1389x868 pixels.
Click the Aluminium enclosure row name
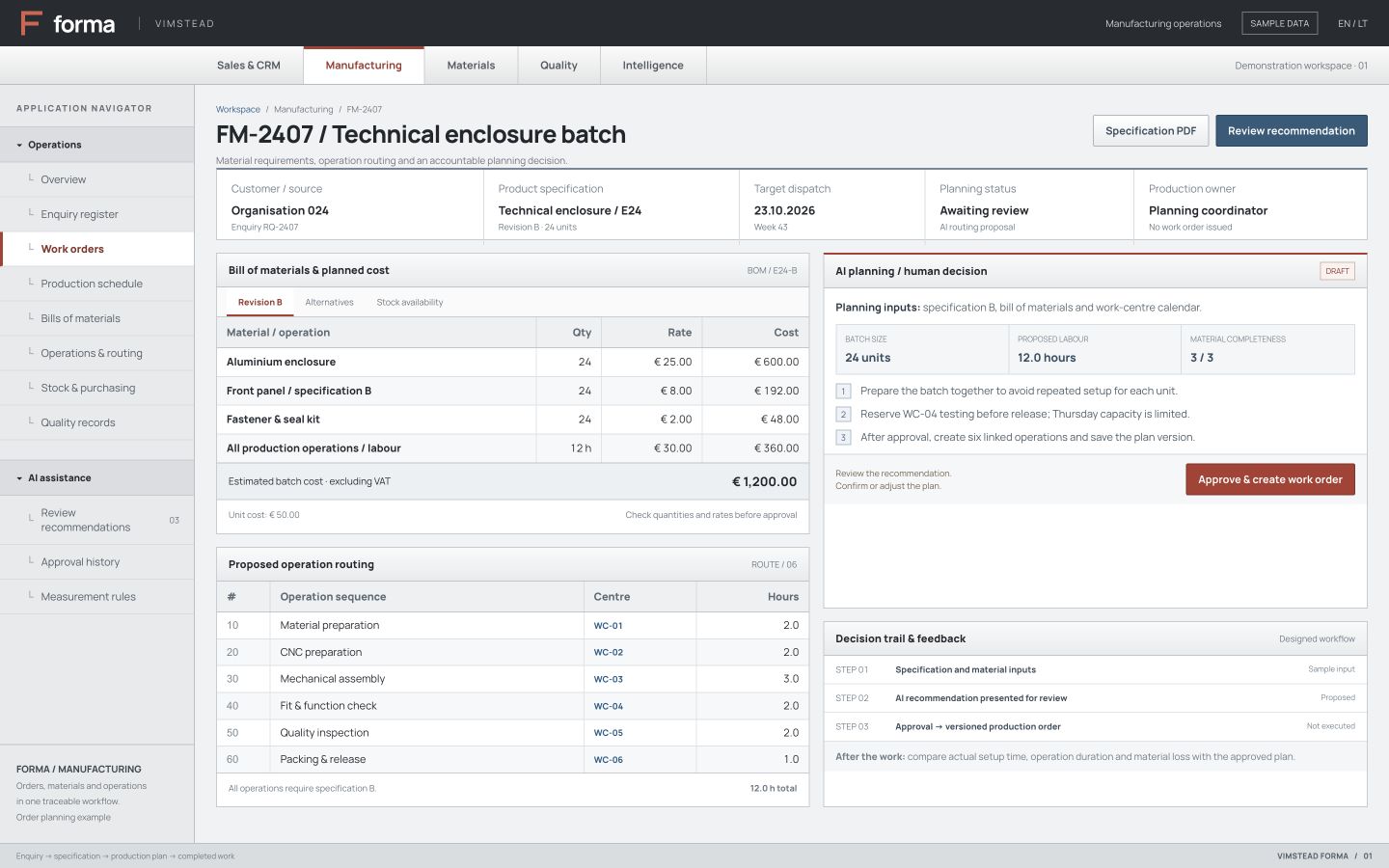point(281,362)
